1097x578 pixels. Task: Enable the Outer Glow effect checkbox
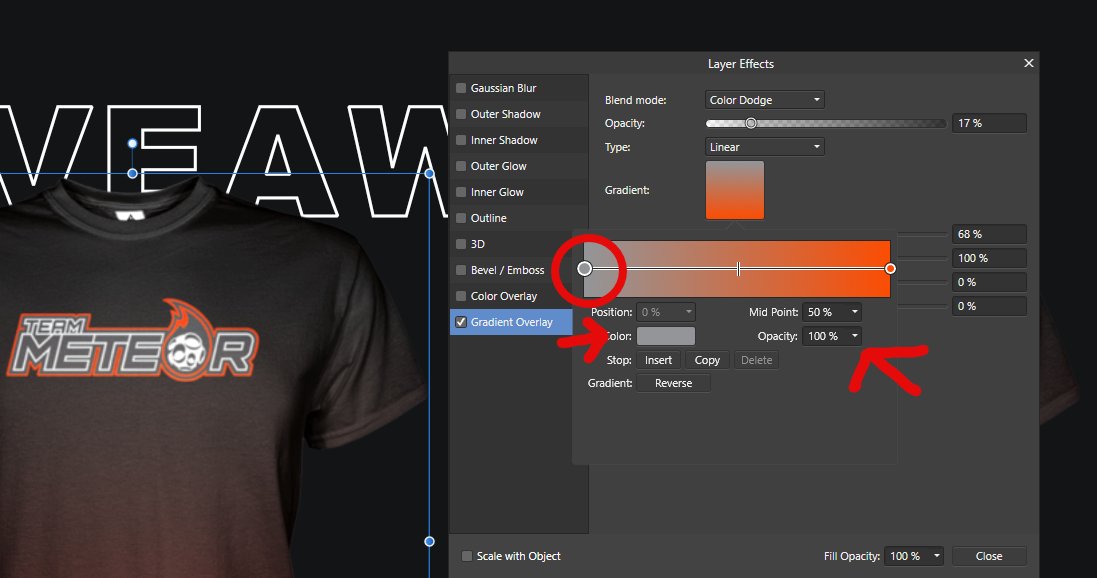[x=461, y=166]
